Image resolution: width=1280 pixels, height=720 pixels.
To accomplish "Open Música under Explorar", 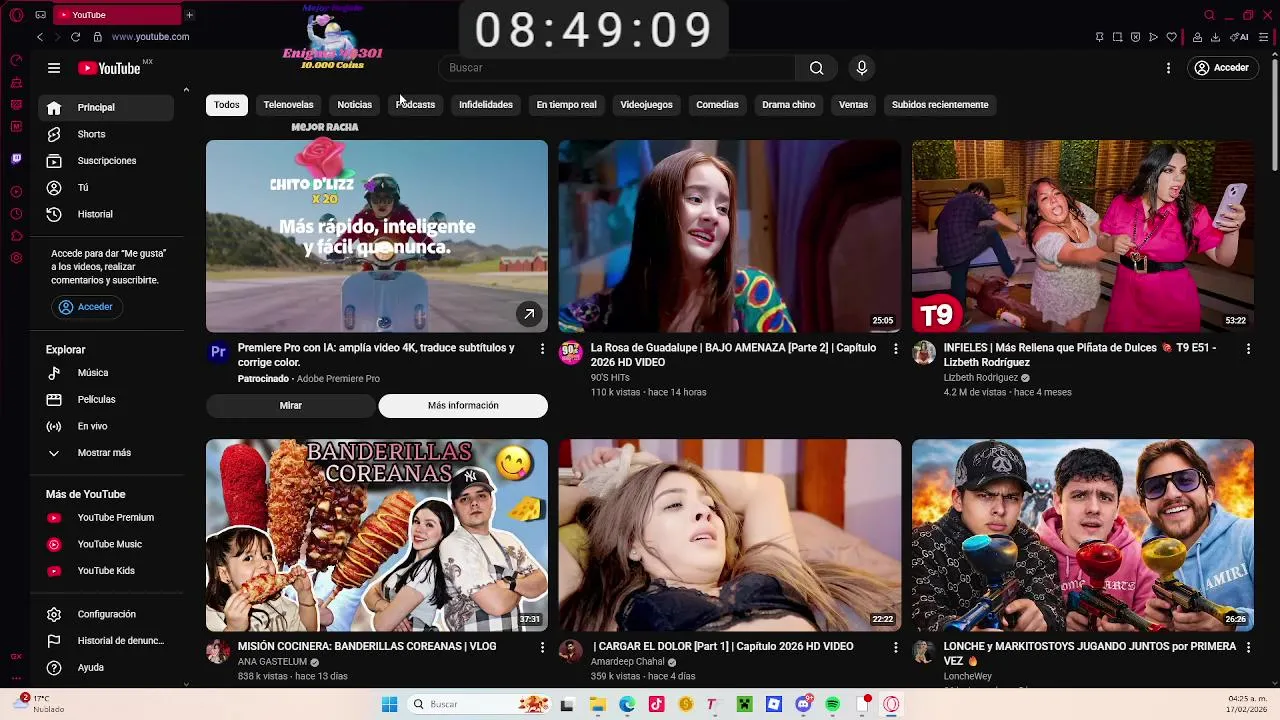I will [106, 373].
